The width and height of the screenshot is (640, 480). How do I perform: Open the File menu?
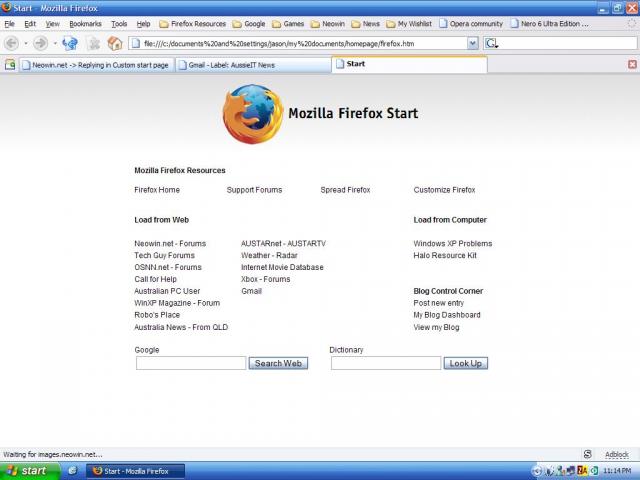9,24
